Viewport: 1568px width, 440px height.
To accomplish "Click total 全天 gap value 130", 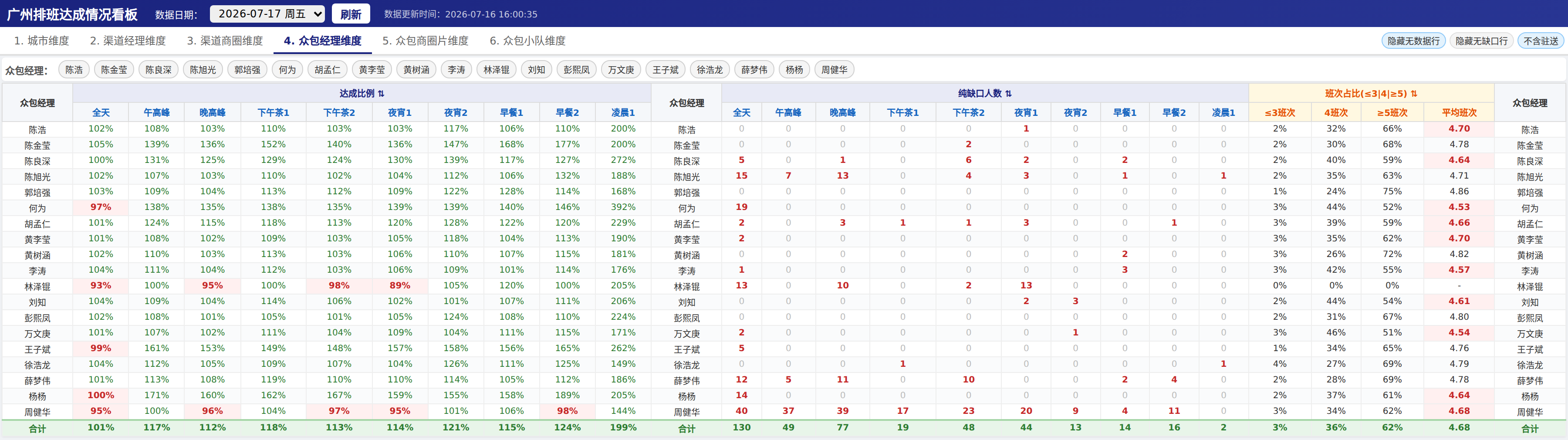I will tap(741, 427).
